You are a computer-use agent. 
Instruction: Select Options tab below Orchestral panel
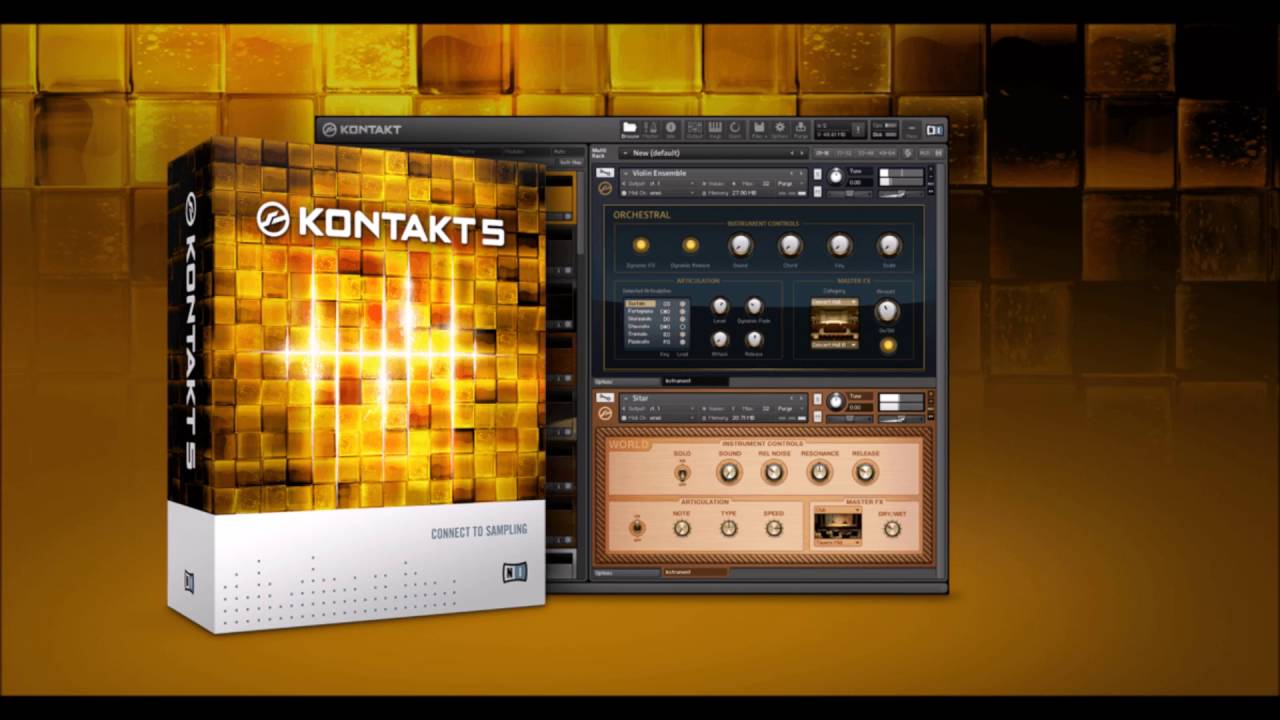(x=627, y=381)
